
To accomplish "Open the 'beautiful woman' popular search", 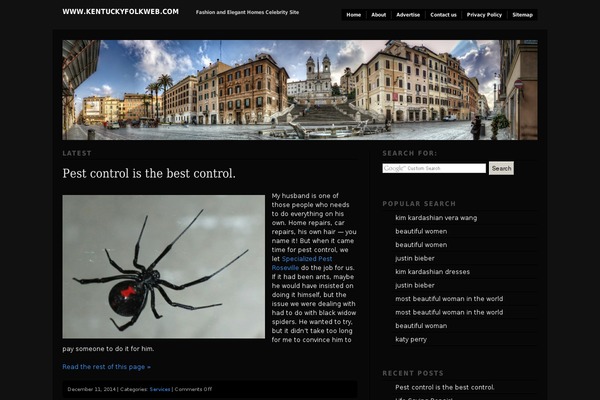I will [421, 326].
